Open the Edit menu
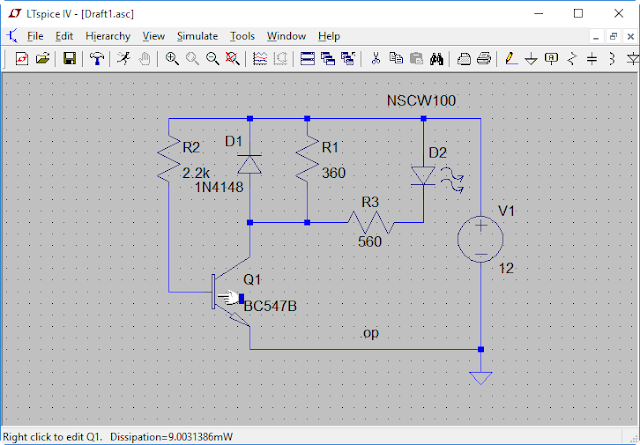 64,36
